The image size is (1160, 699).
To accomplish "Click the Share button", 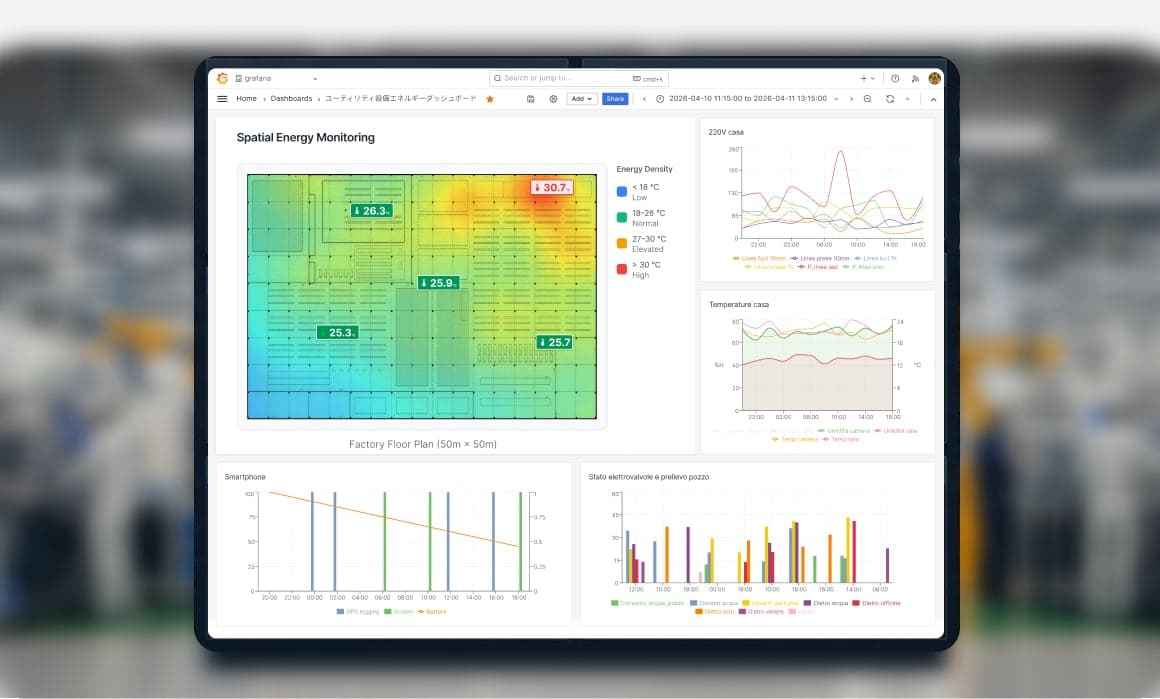I will click(x=615, y=99).
